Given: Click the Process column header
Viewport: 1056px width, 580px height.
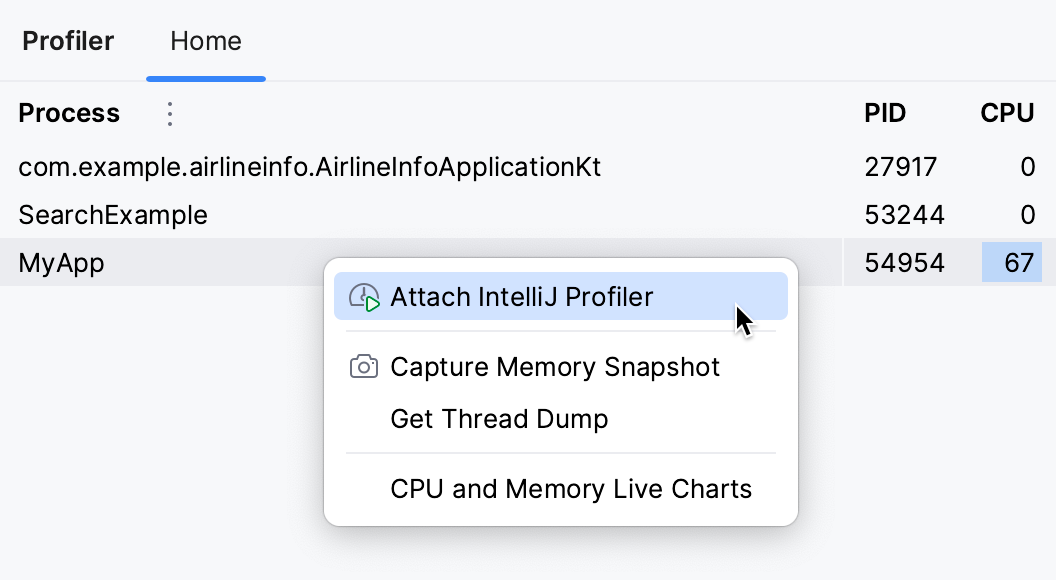Looking at the screenshot, I should click(x=68, y=113).
